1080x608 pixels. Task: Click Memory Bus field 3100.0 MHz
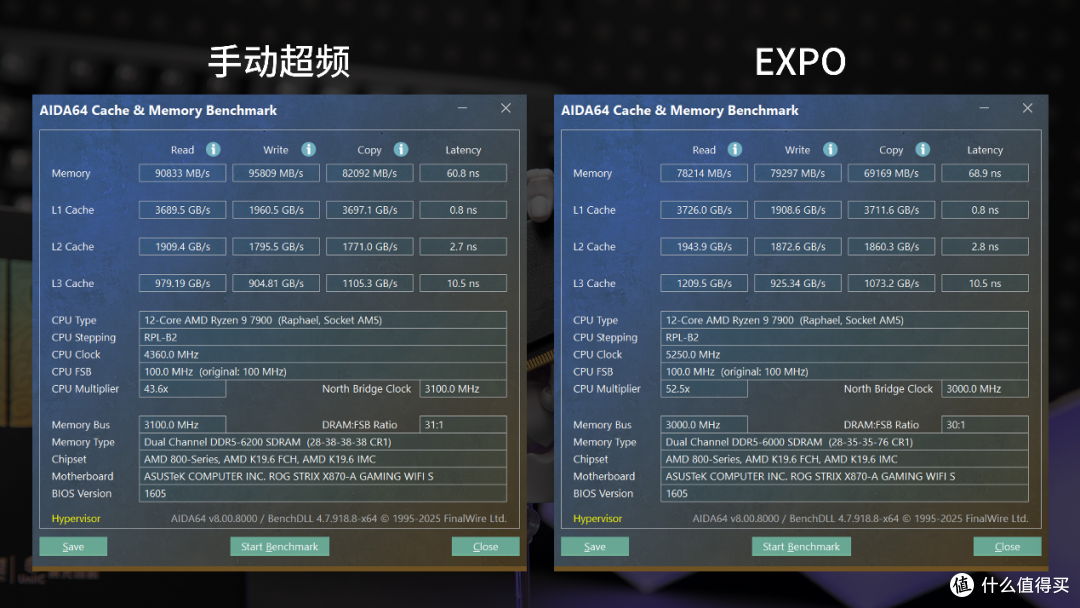click(183, 424)
